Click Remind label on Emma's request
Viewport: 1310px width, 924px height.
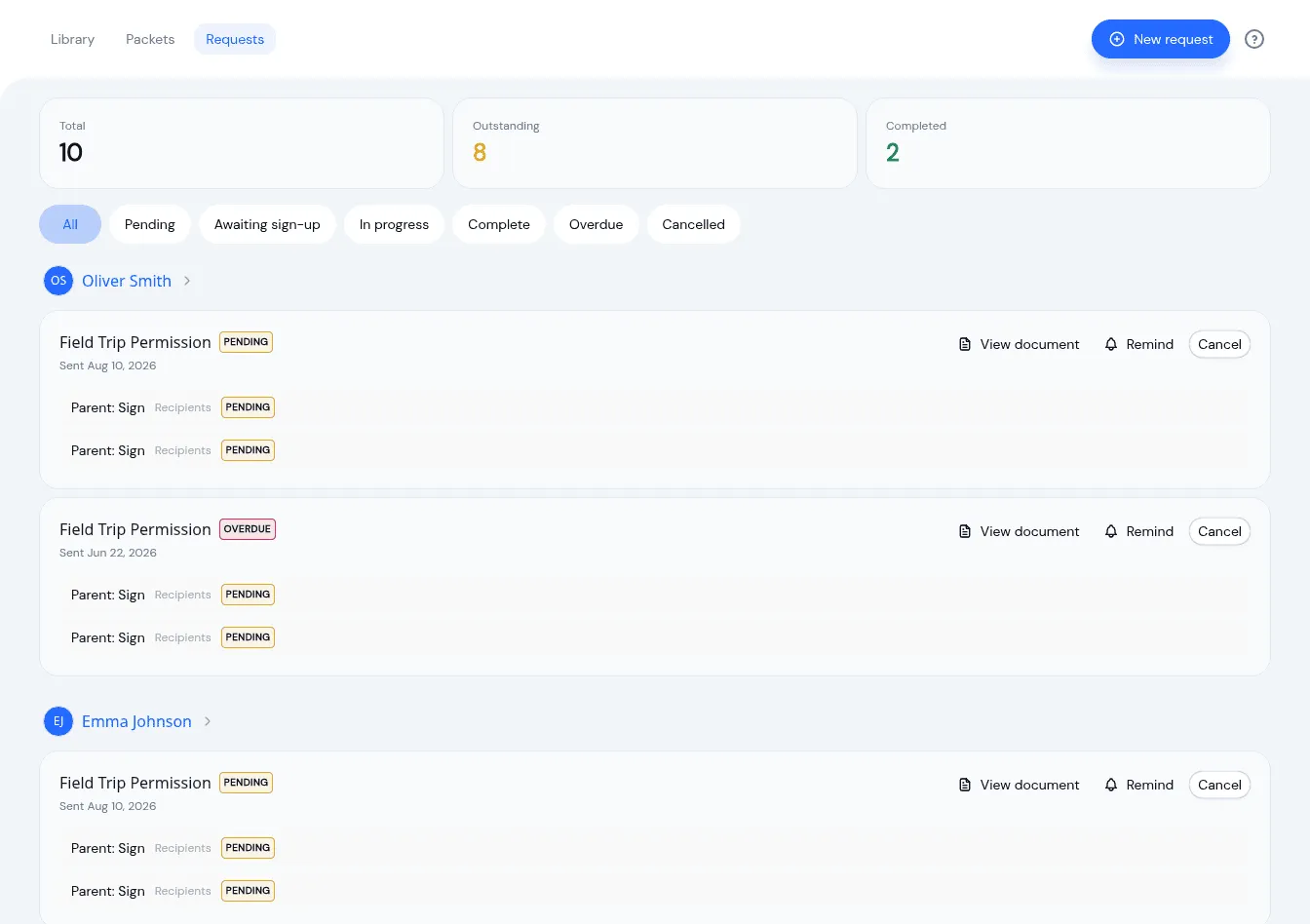point(1149,785)
